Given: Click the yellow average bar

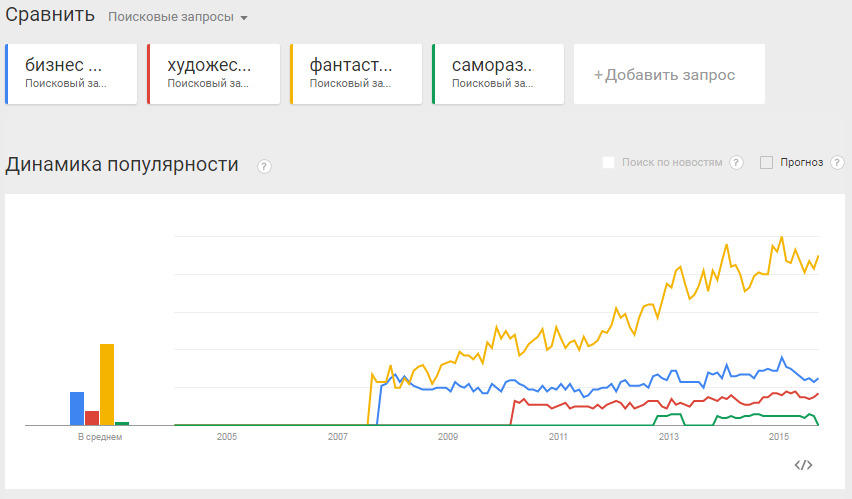Looking at the screenshot, I should click(107, 384).
